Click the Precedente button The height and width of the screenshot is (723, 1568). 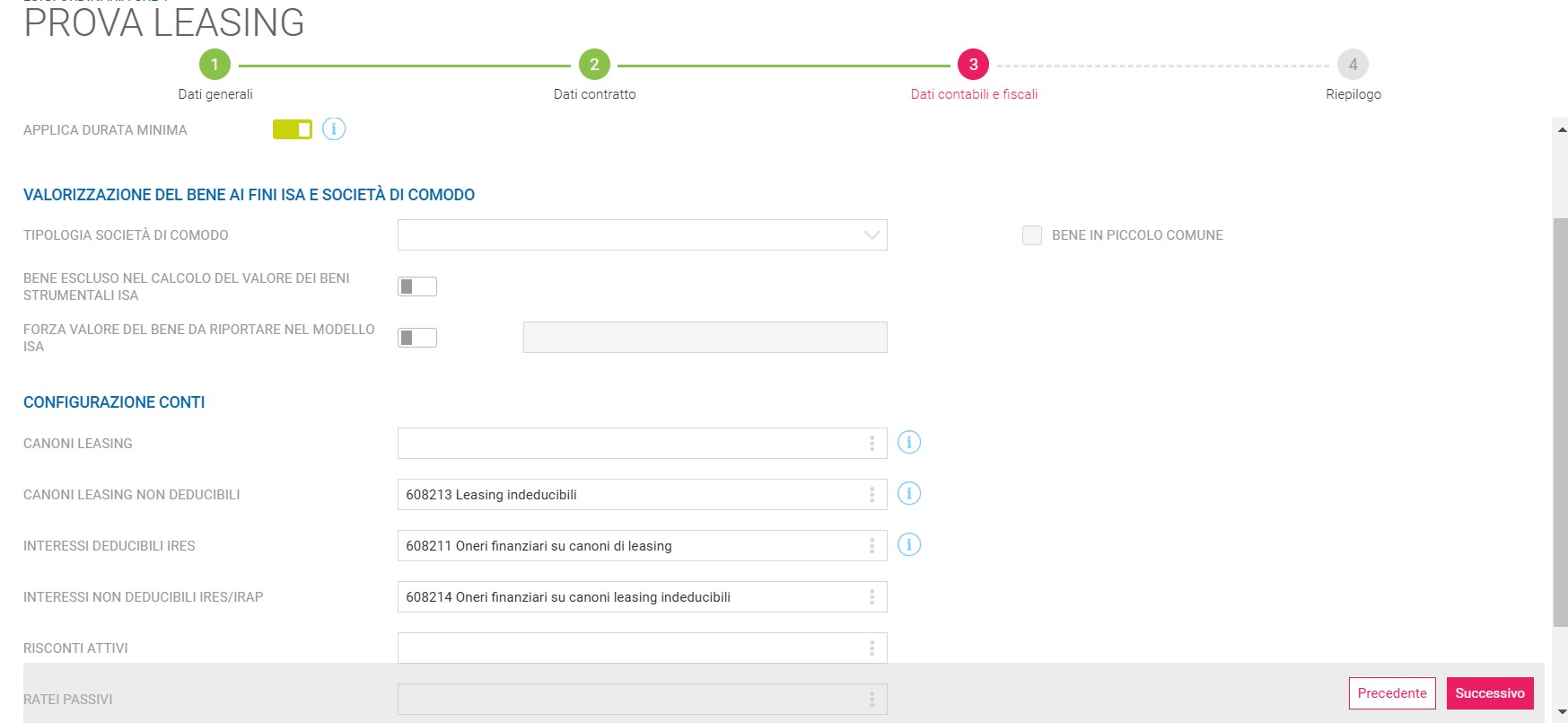point(1392,693)
